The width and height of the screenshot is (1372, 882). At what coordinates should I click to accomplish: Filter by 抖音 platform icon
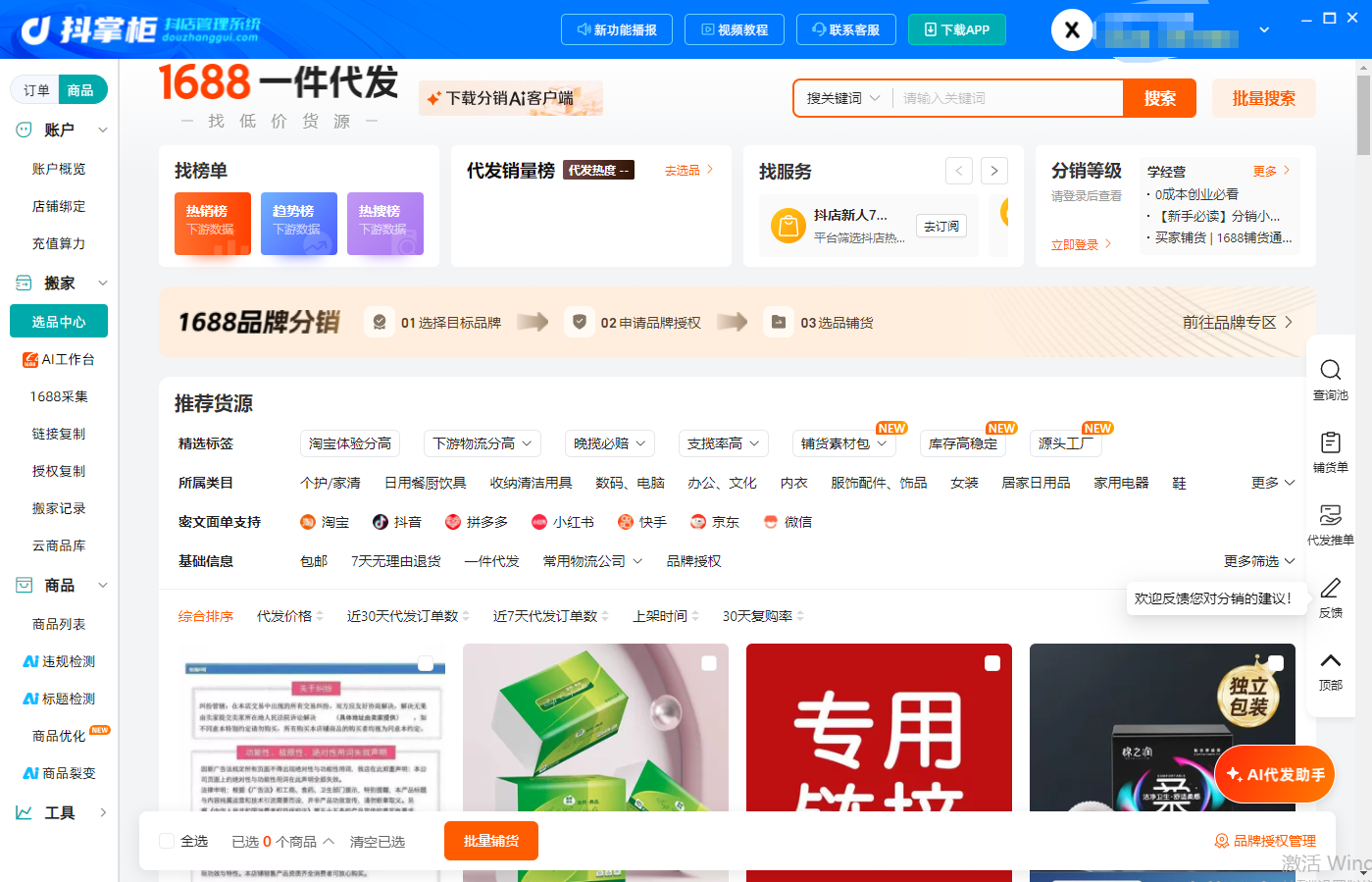[x=380, y=522]
